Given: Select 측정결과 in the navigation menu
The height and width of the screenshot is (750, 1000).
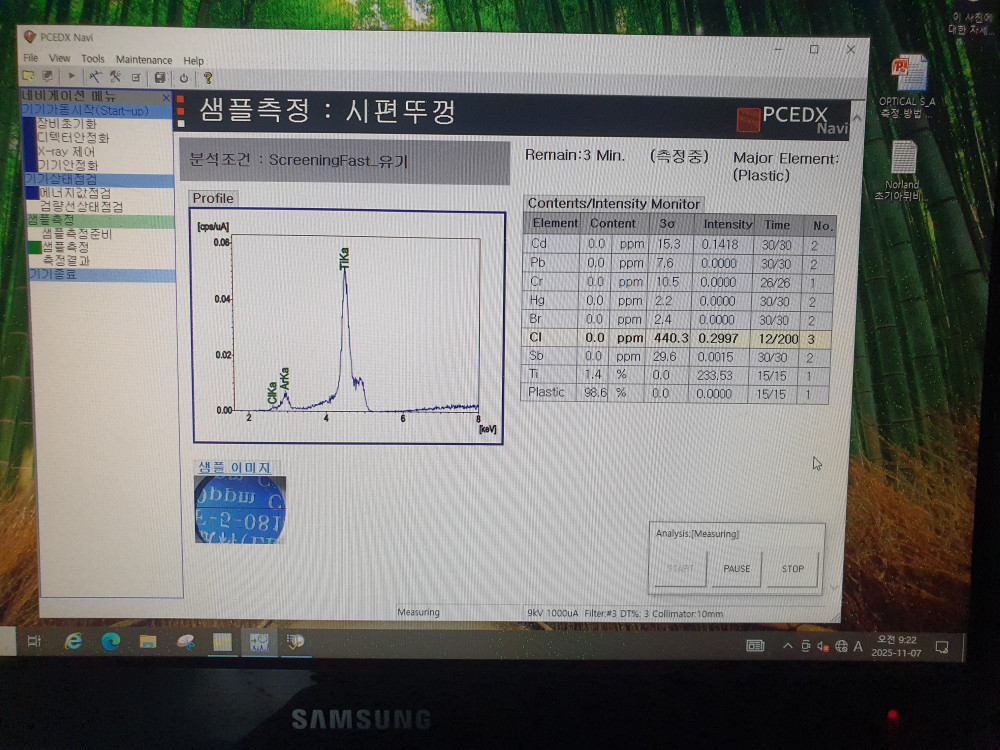Looking at the screenshot, I should tap(66, 260).
